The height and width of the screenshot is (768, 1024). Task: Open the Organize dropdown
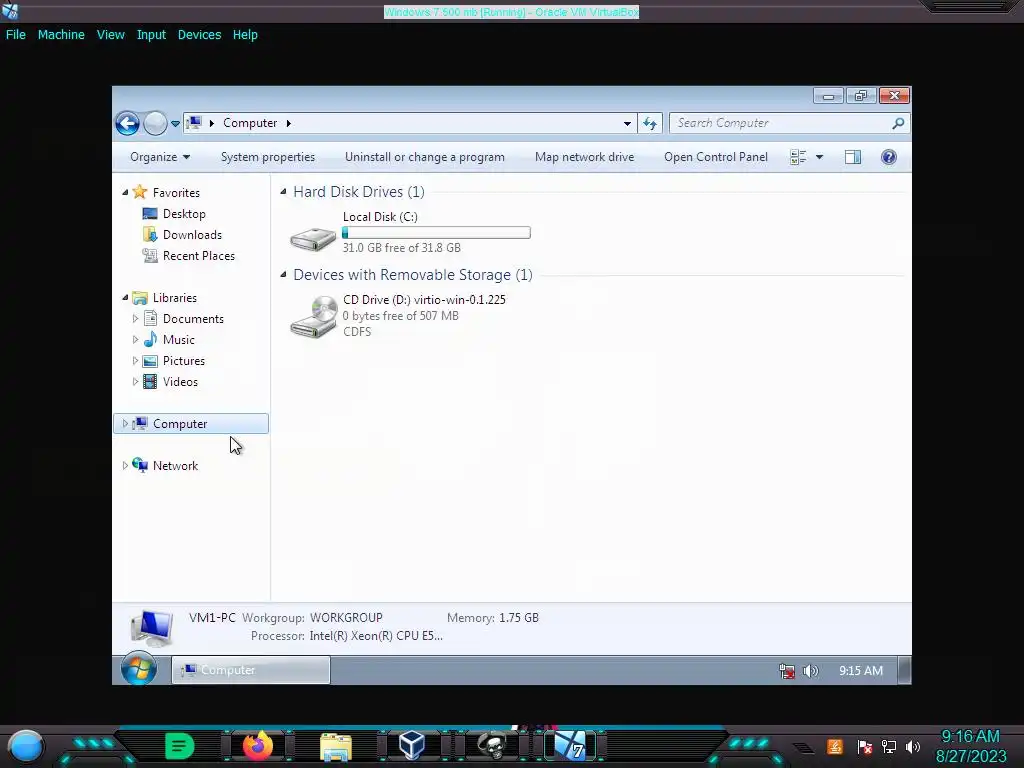tap(160, 157)
